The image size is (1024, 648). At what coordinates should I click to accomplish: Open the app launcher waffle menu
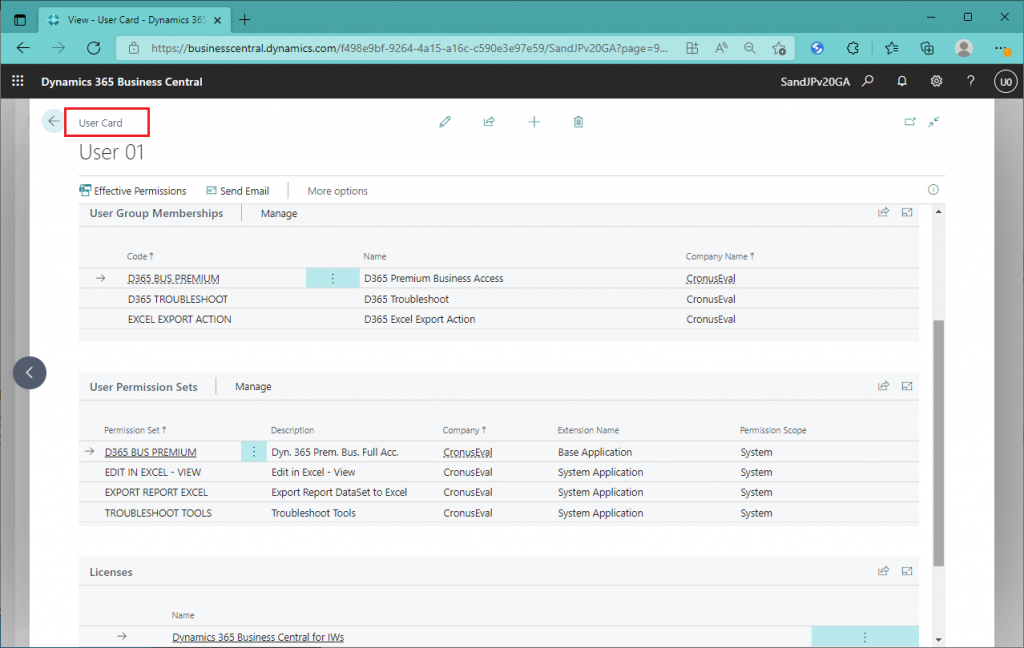pyautogui.click(x=18, y=81)
